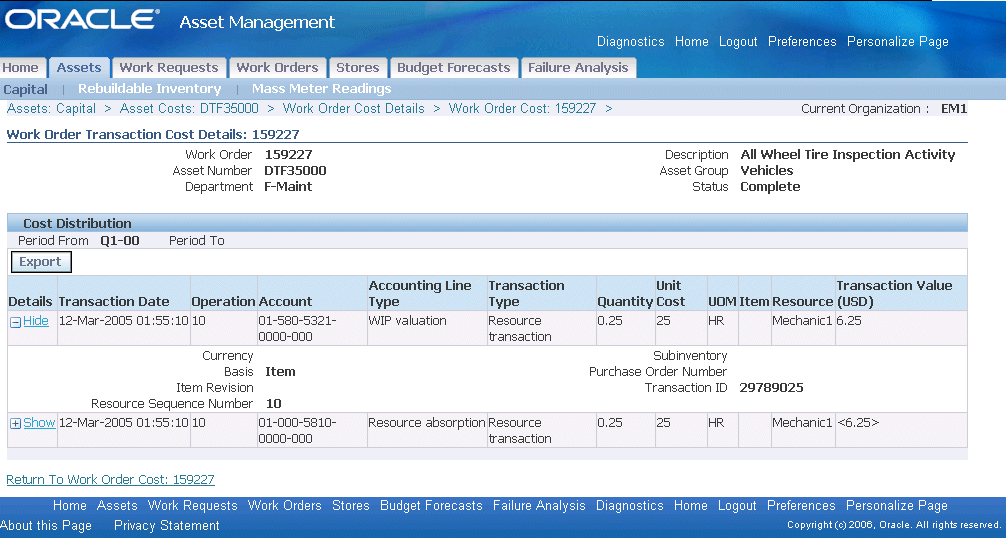The image size is (1006, 538).
Task: Click the footer Failure Analysis link
Action: click(x=539, y=505)
